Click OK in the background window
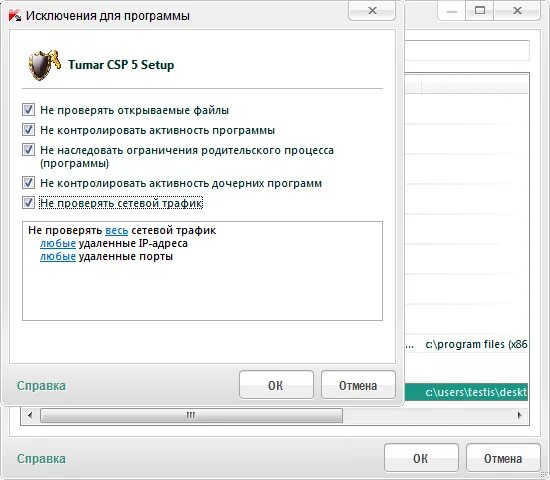Viewport: 550px width, 480px height. tap(421, 458)
